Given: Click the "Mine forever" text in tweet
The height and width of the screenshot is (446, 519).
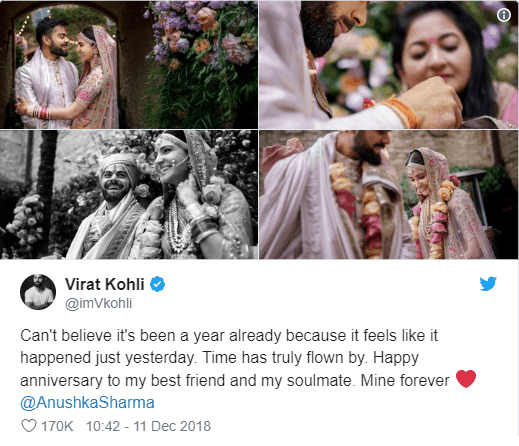Looking at the screenshot, I should coord(405,380).
